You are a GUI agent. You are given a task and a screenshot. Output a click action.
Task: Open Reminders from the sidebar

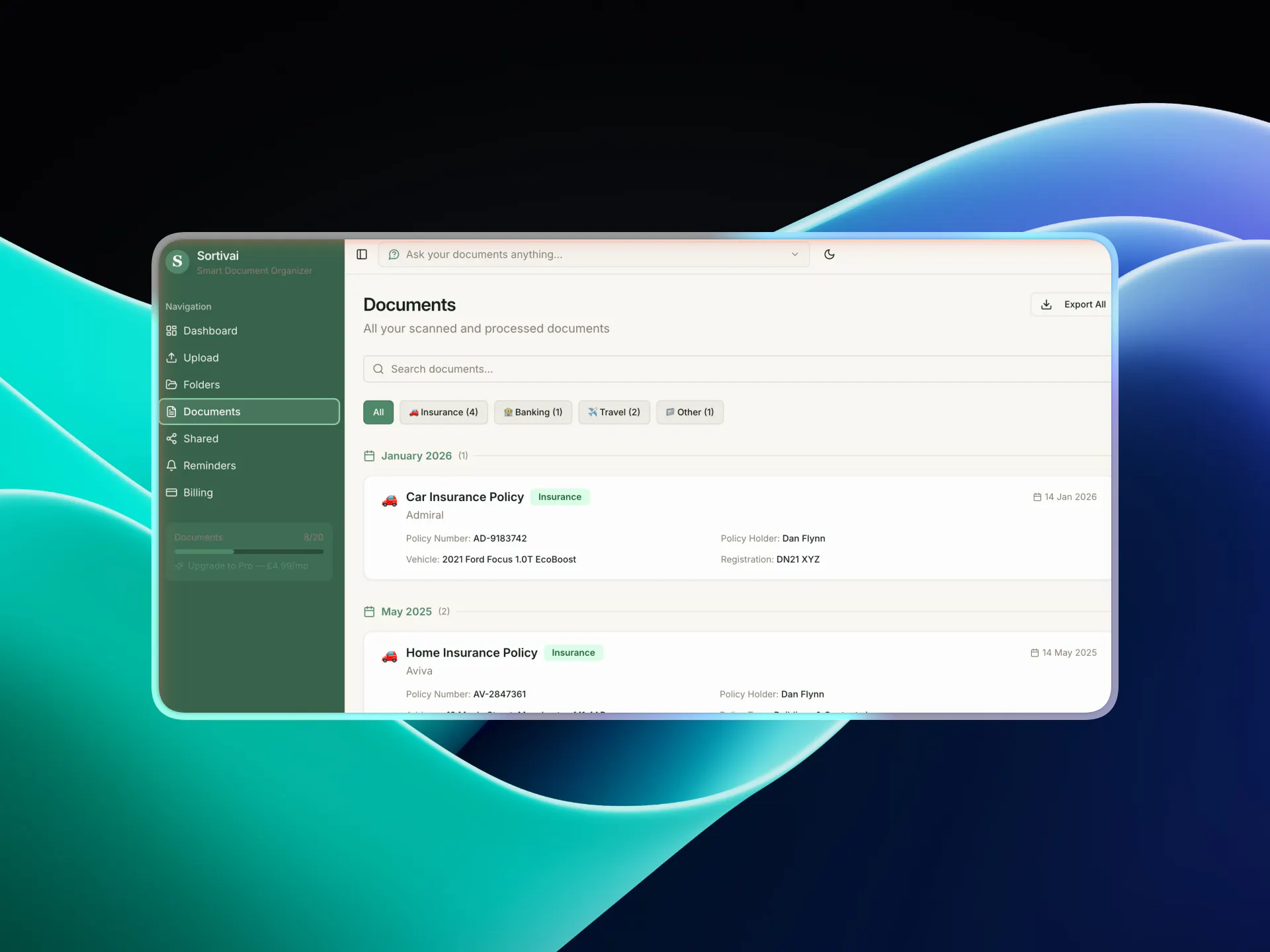point(249,466)
